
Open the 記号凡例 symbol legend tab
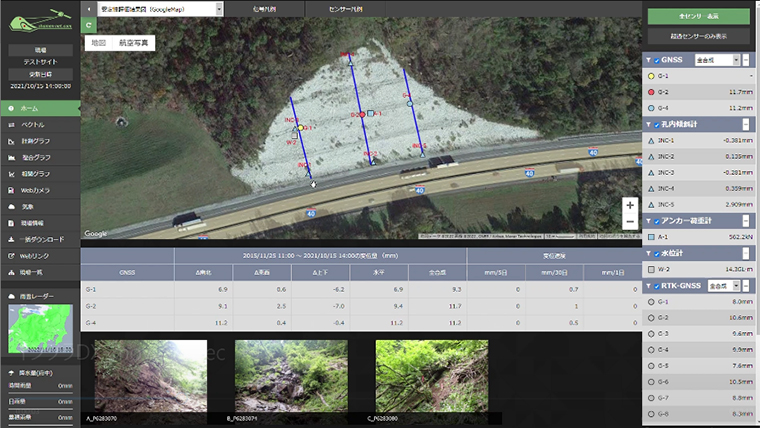tap(265, 9)
